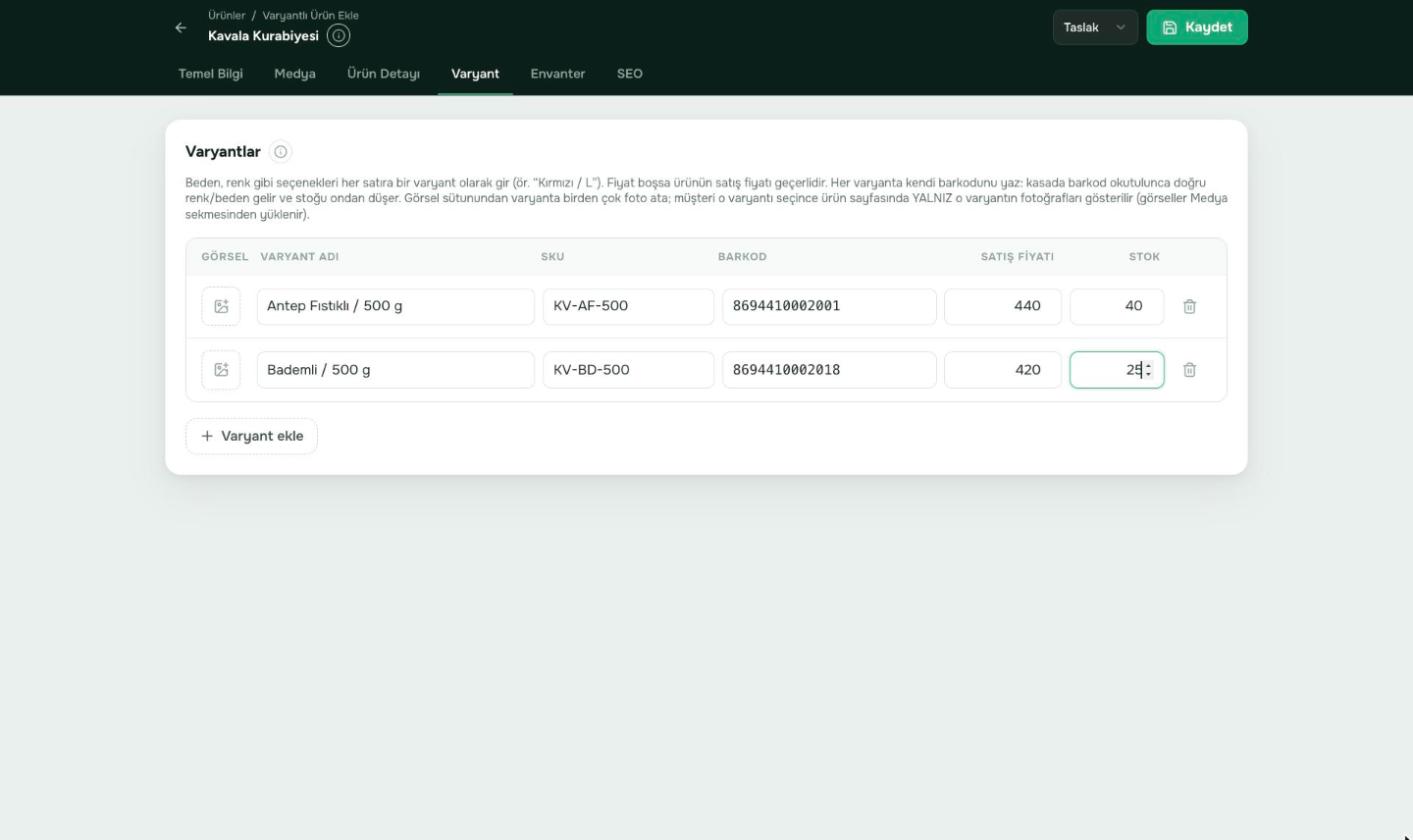Edit the price field showing 420
This screenshot has width=1413, height=840.
click(x=1003, y=370)
